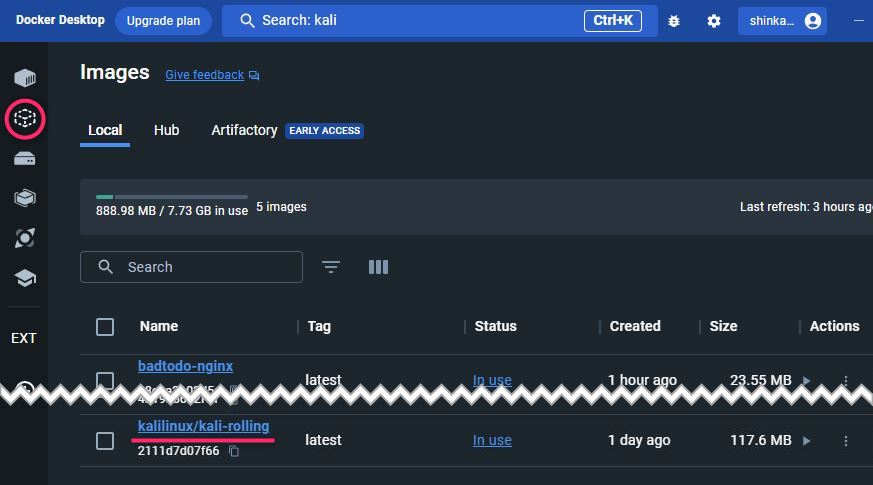This screenshot has width=873, height=485.
Task: Sort by the Size column header
Action: [x=723, y=326]
